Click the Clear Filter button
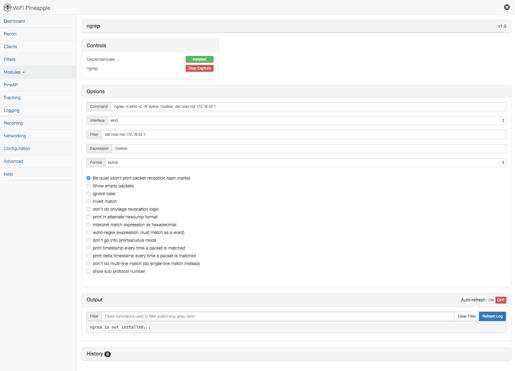 (467, 316)
